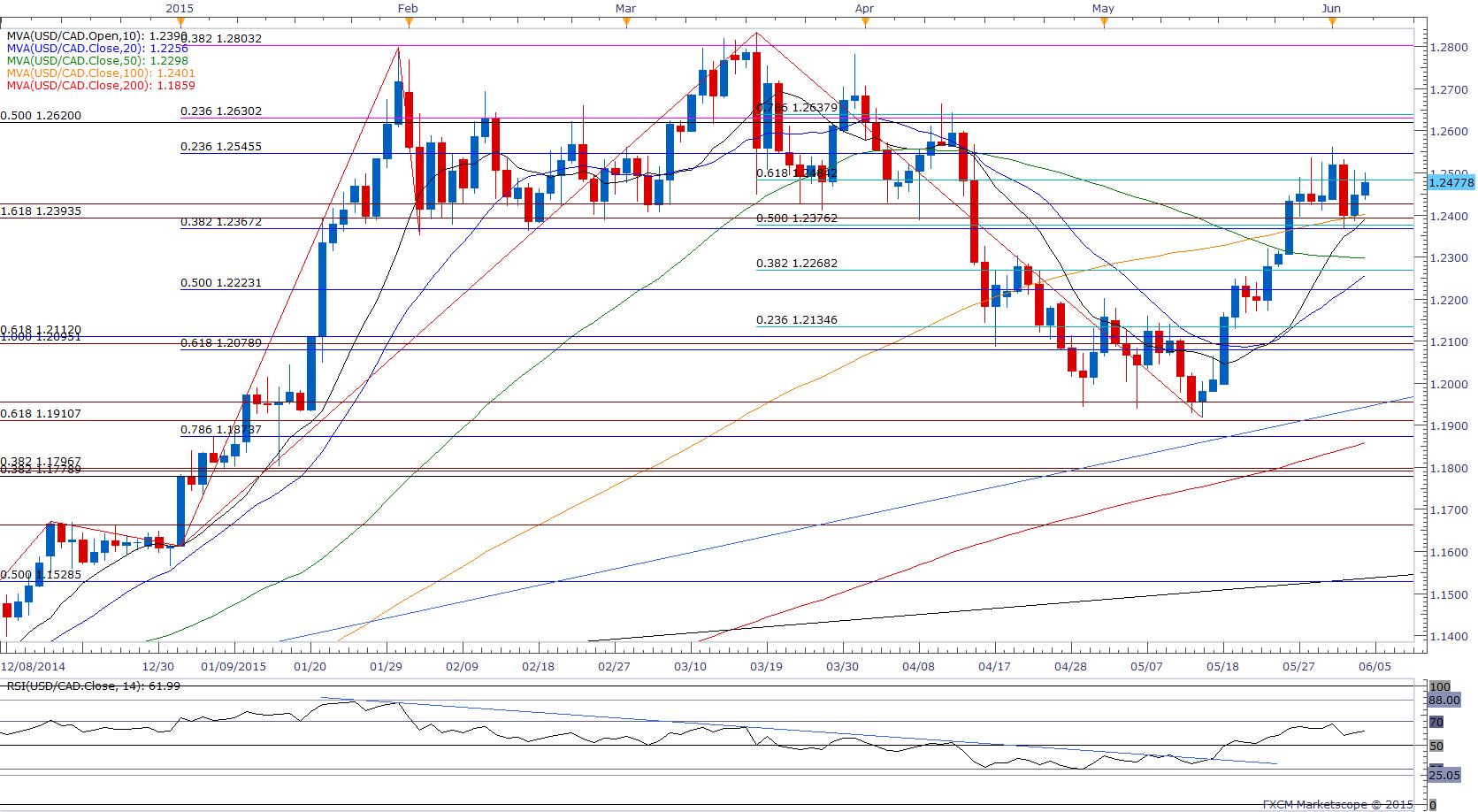This screenshot has width=1478, height=812.
Task: Click the orange marker under May
Action: coord(1104,22)
